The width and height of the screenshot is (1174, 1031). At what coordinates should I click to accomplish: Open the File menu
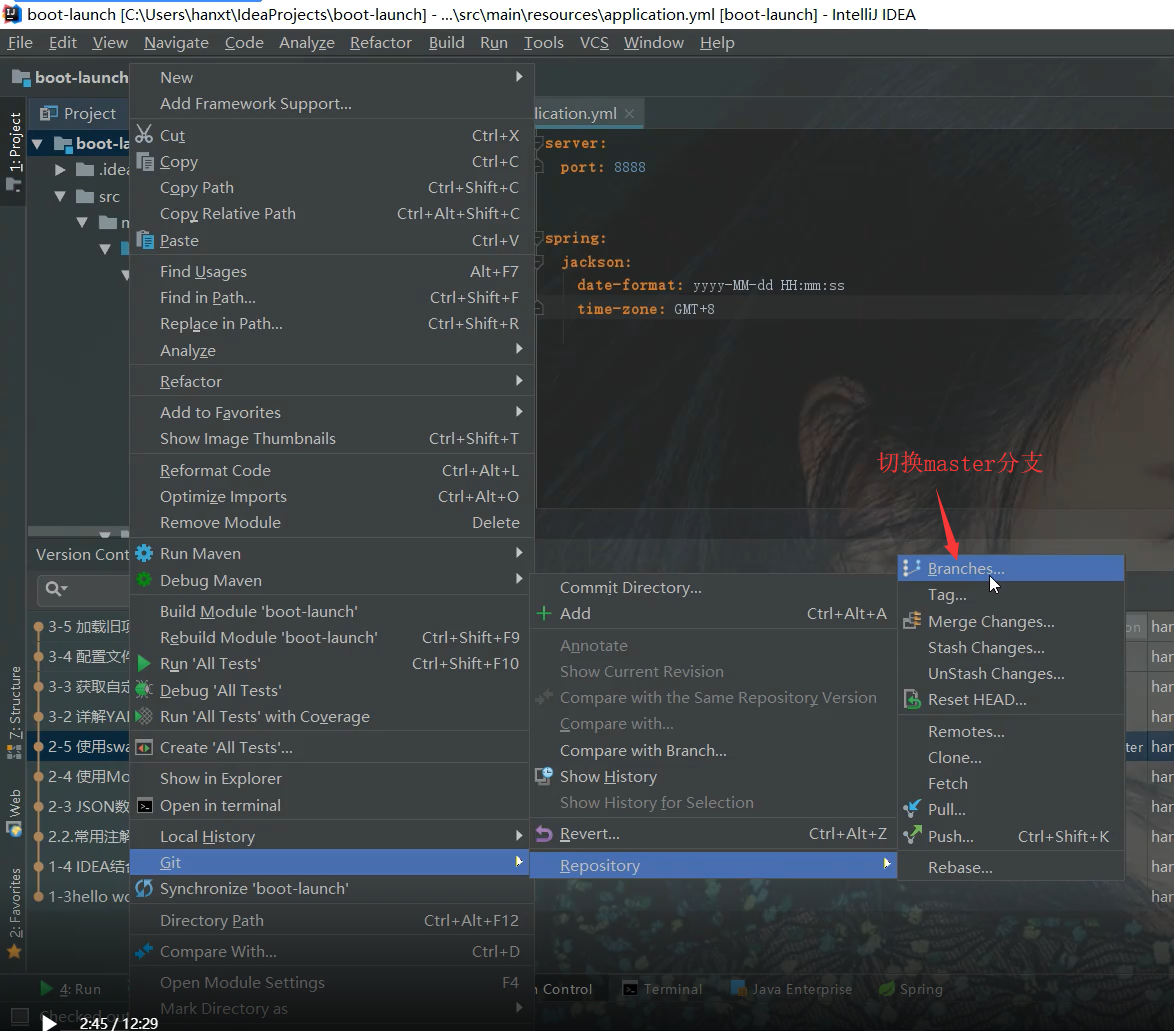20,43
